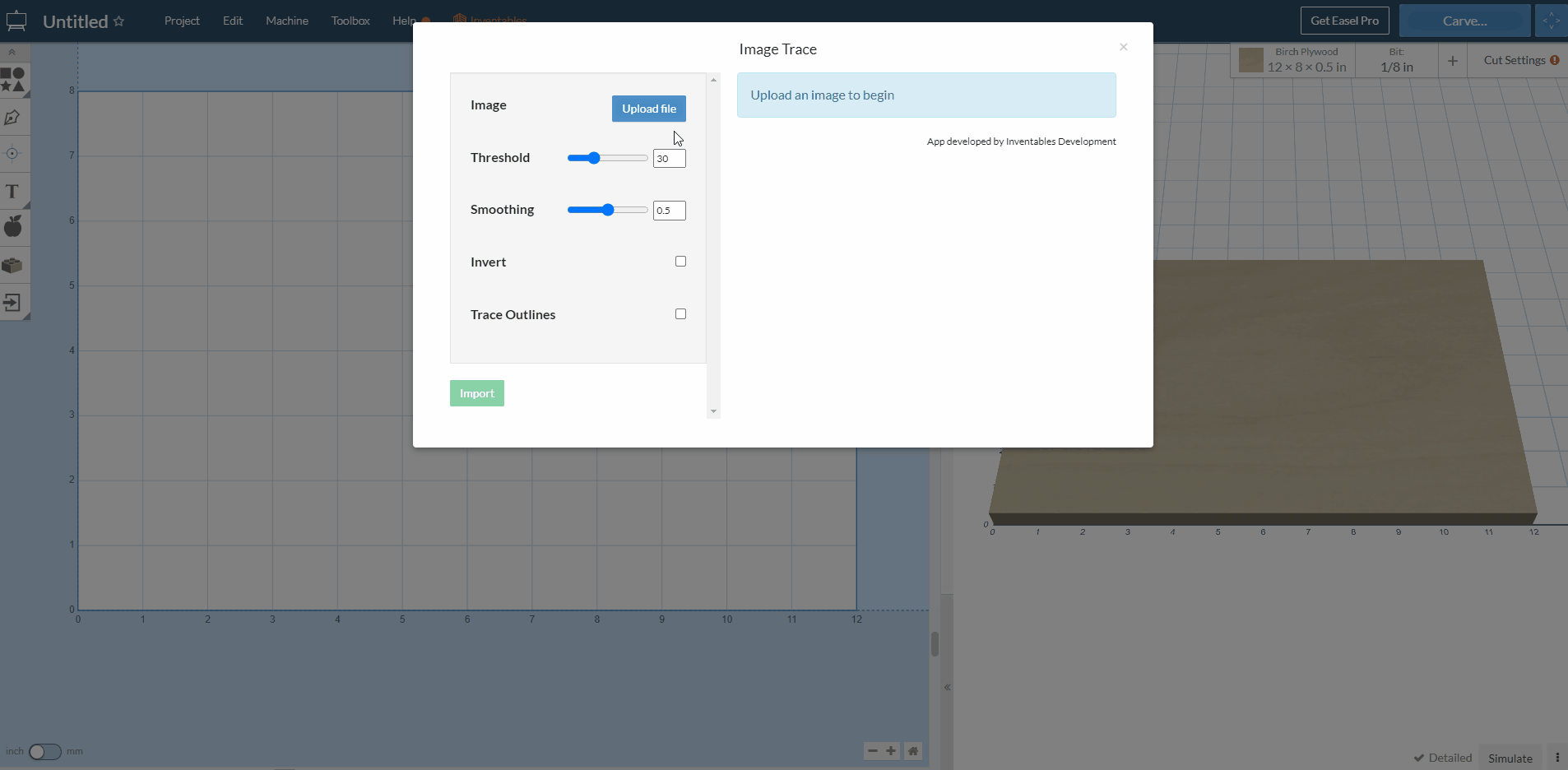Toggle inch/mm unit switch

[x=44, y=751]
